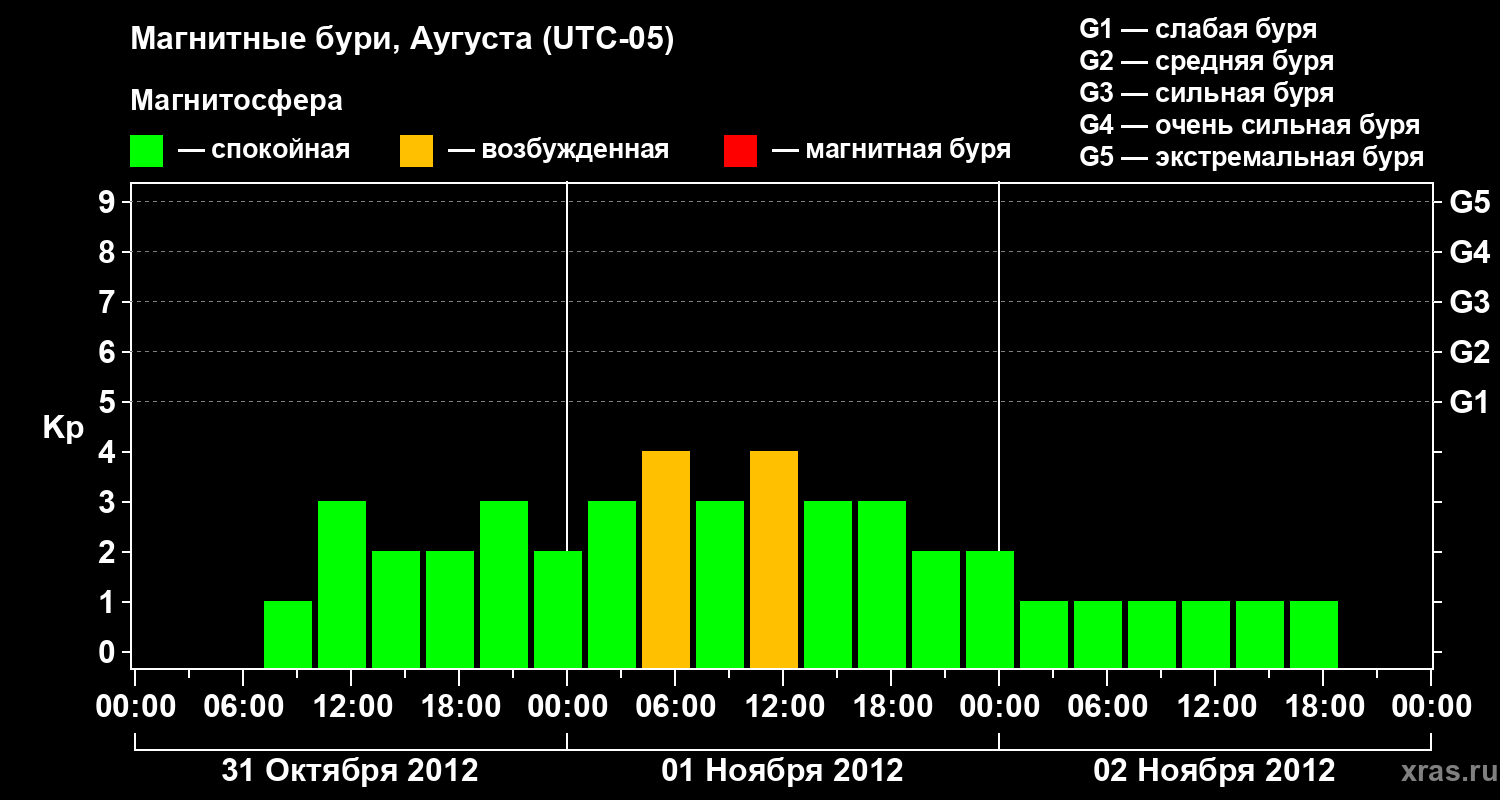This screenshot has height=800, width=1500.
Task: Click the '18:00' tick label under 02 November
Action: click(x=1323, y=707)
